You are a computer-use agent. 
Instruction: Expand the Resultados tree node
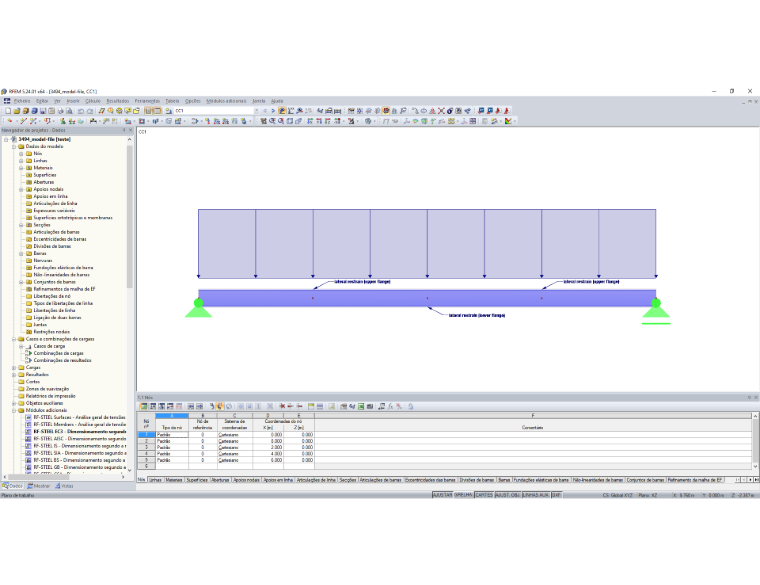(x=14, y=375)
